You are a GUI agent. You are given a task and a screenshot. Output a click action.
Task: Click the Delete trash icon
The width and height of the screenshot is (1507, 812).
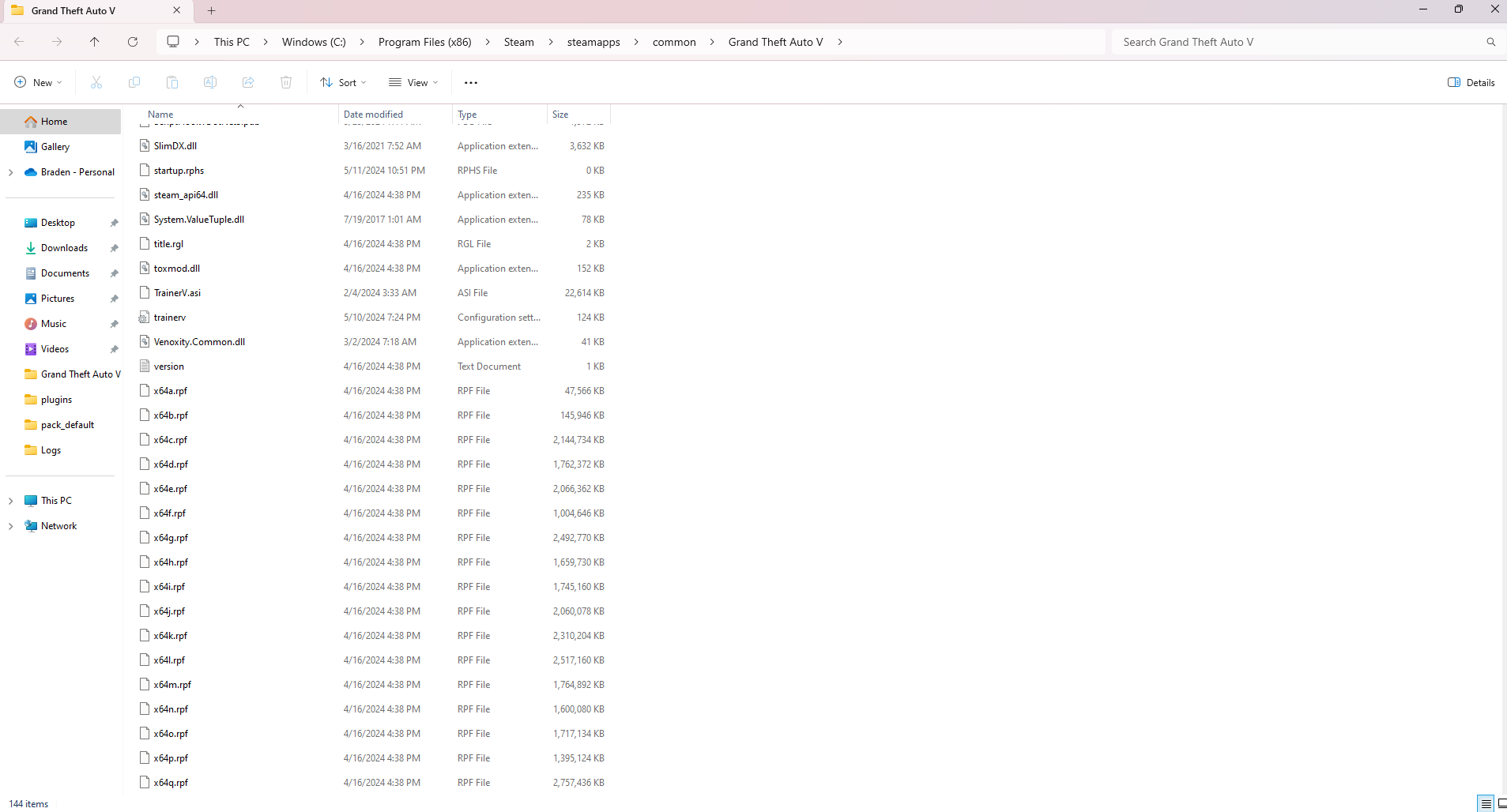tap(286, 82)
